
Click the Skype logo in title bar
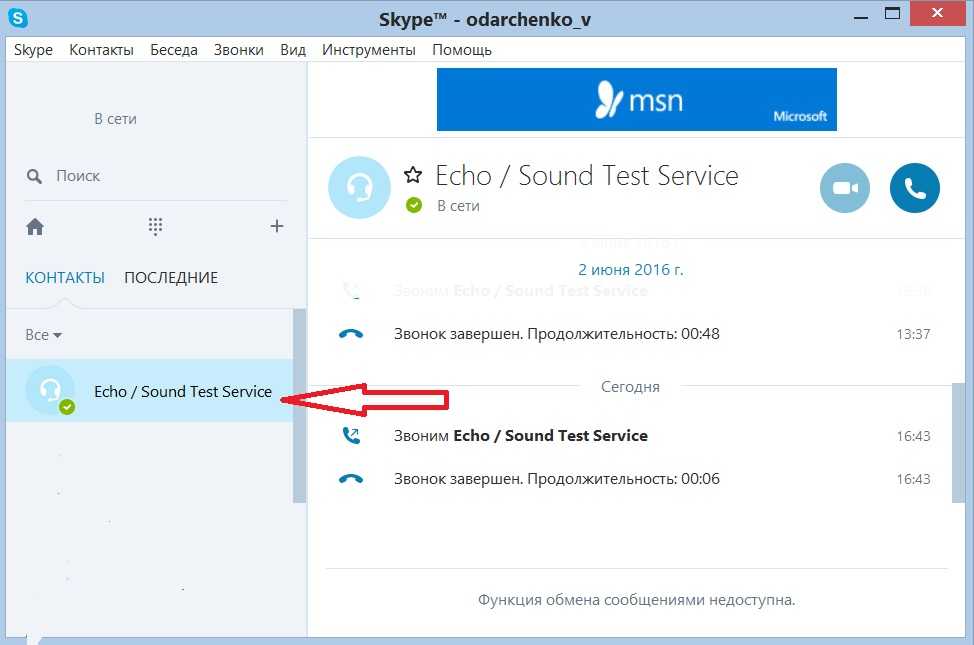[x=18, y=18]
